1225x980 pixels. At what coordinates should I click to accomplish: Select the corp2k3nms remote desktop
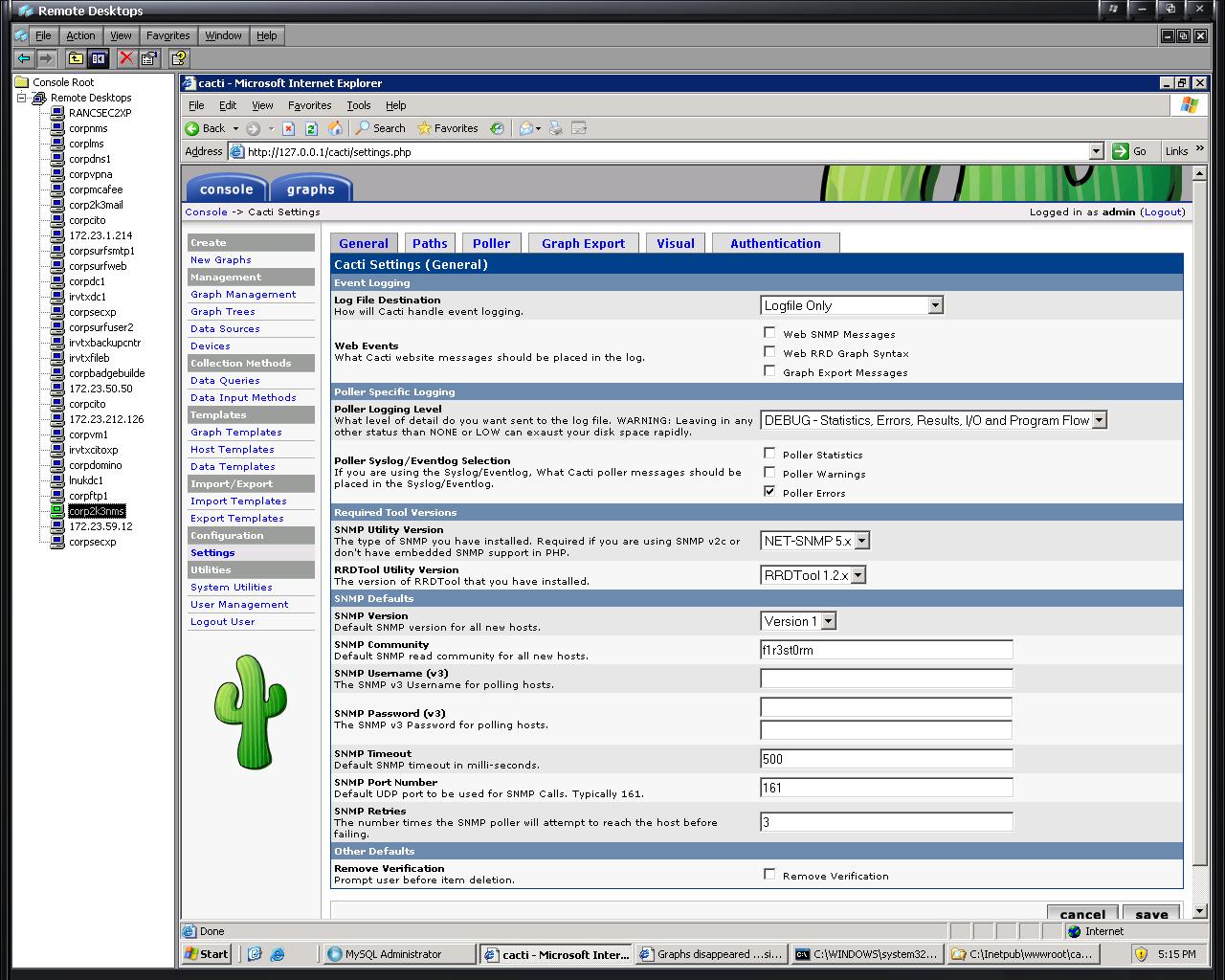coord(97,511)
